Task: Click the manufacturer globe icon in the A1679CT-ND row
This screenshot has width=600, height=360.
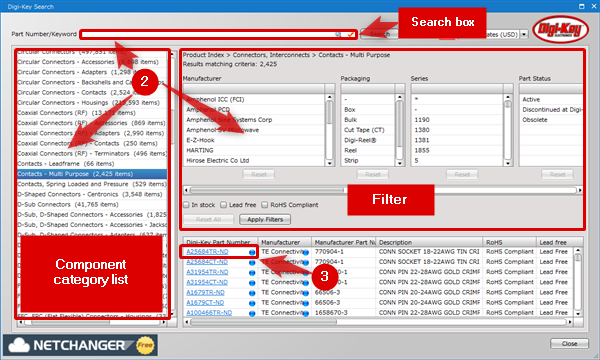Action: 305,303
